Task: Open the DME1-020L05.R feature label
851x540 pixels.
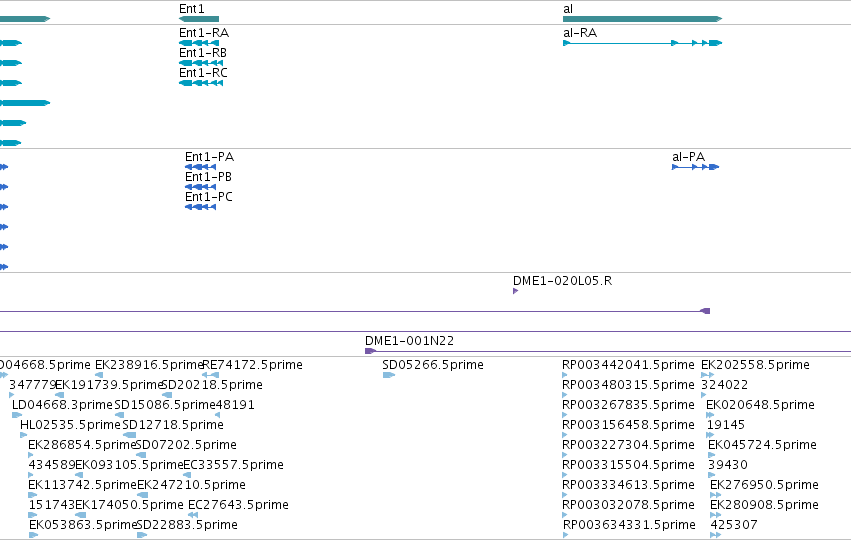Action: pos(562,281)
